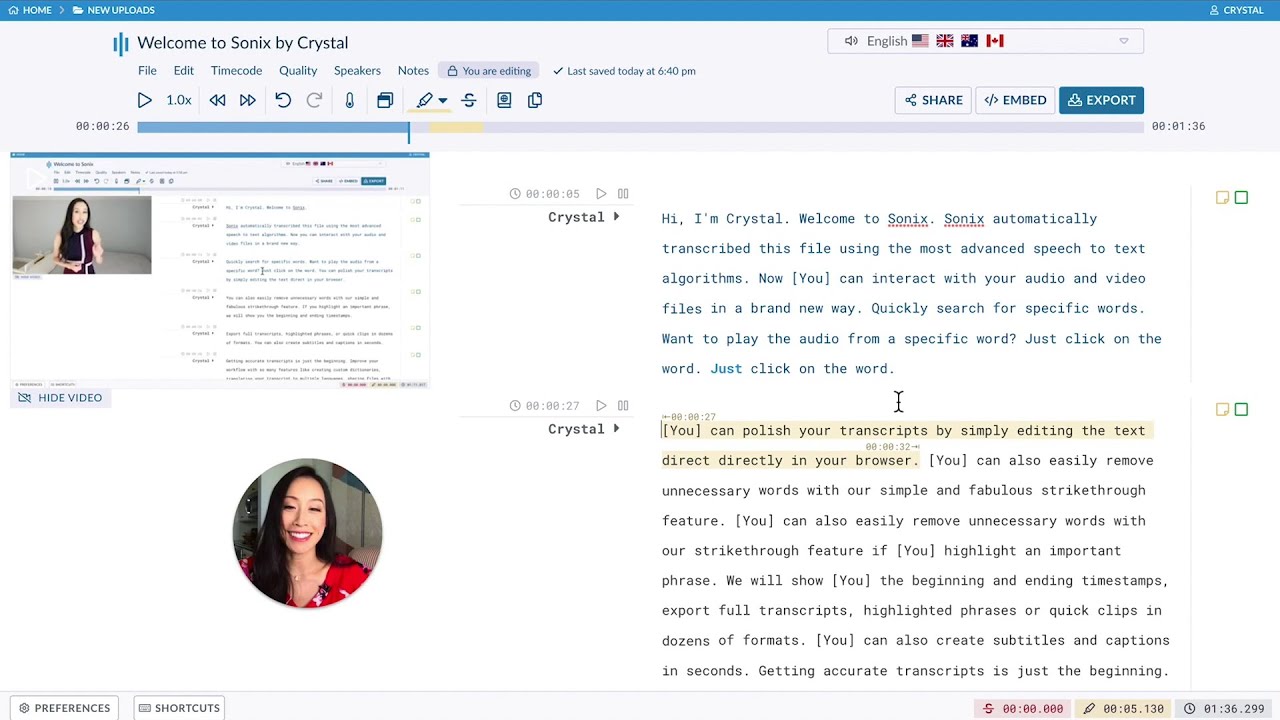The image size is (1280, 720).
Task: Hide the video panel
Action: coord(61,398)
